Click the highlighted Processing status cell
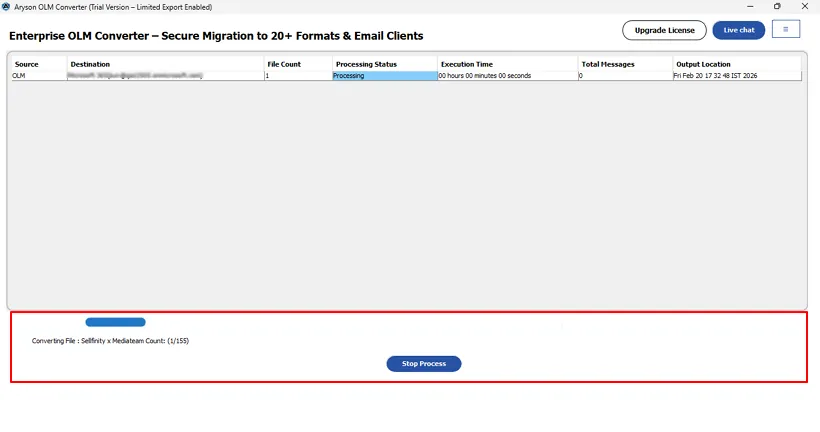 coord(384,75)
